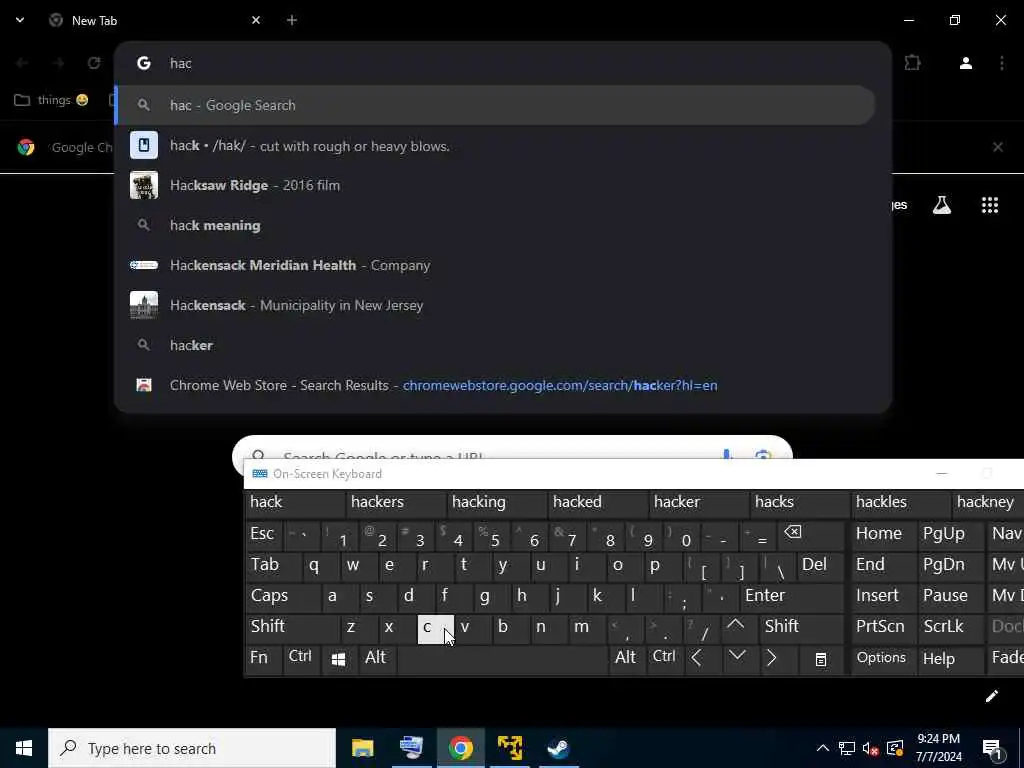Screen dimensions: 1024x768
Task: Open a new tab with plus button
Action: coord(292,20)
